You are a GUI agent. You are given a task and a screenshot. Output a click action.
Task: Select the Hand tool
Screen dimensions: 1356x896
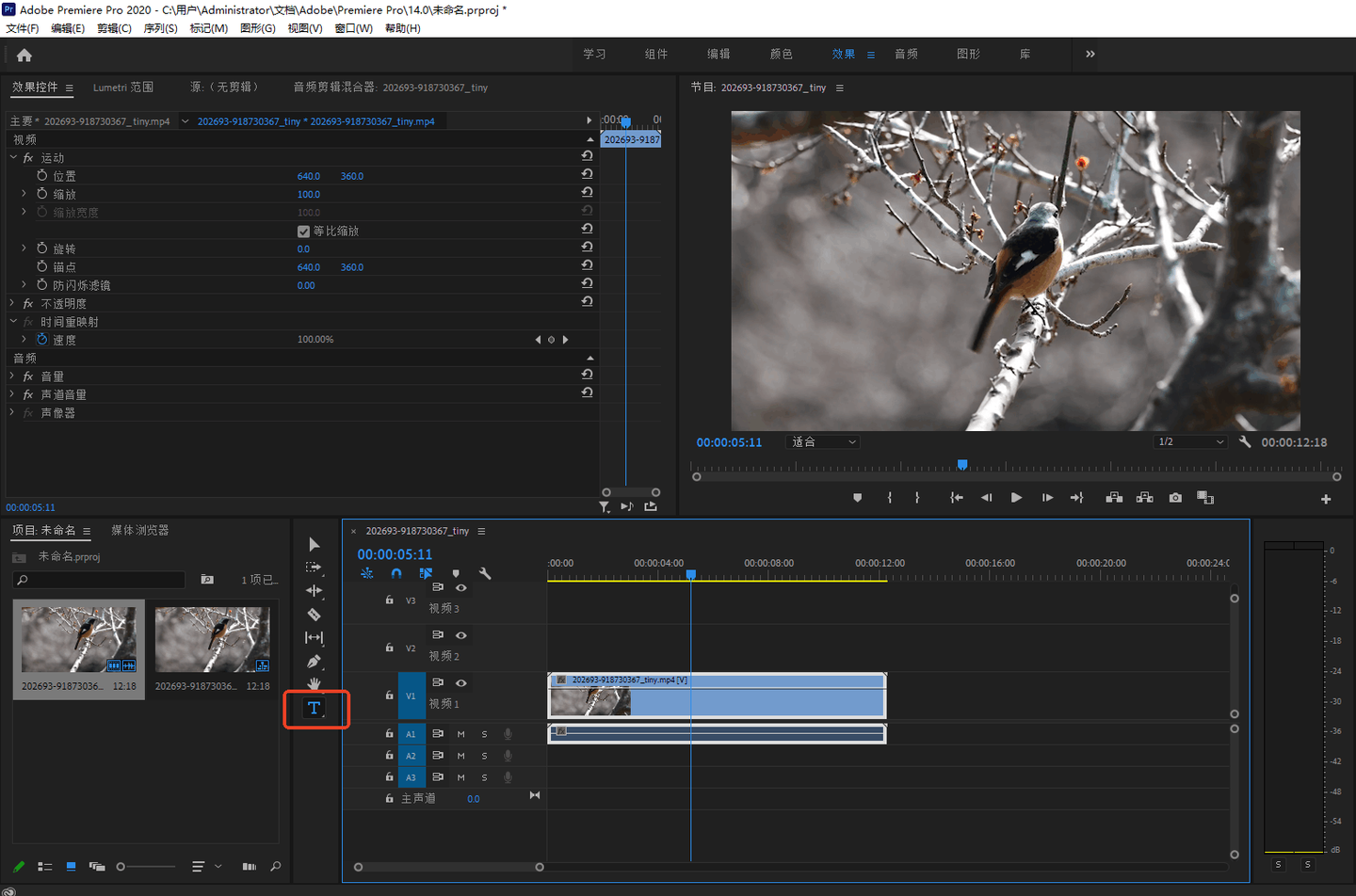[x=315, y=684]
